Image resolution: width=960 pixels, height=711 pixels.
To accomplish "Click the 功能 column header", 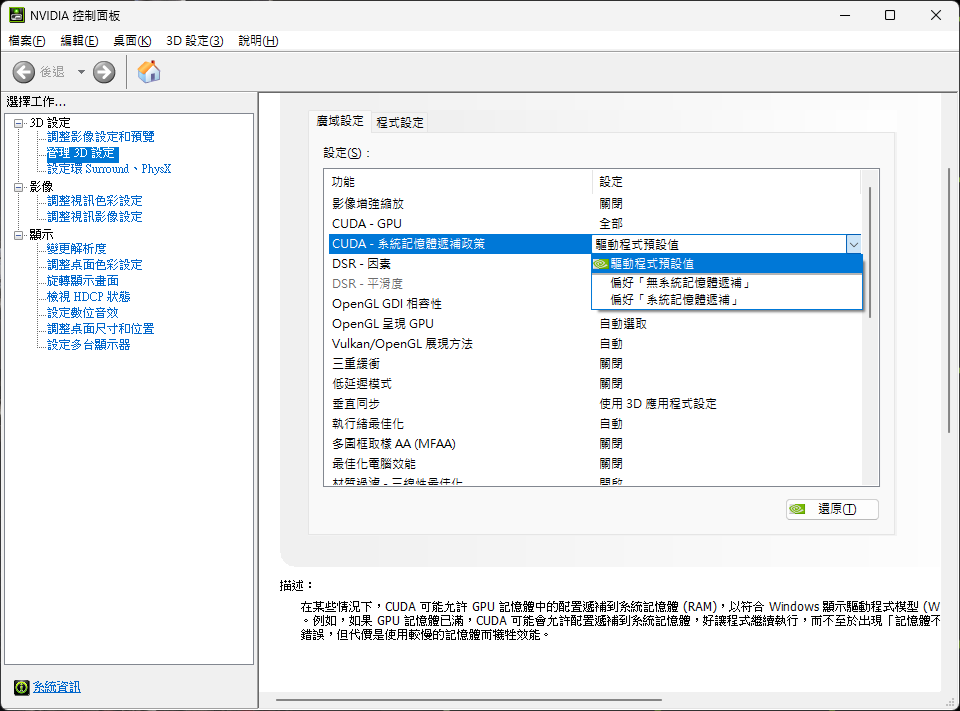I will coord(460,182).
